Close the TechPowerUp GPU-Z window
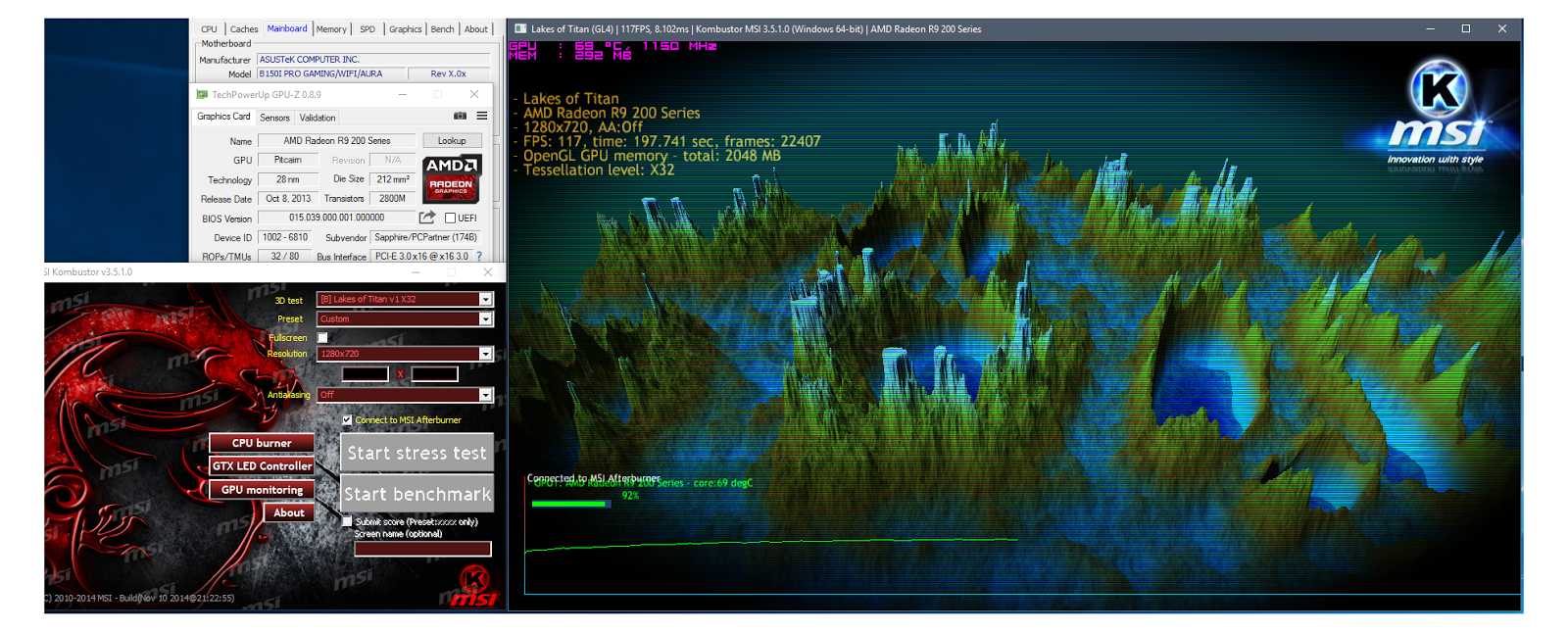Image resolution: width=1568 pixels, height=632 pixels. tap(474, 94)
